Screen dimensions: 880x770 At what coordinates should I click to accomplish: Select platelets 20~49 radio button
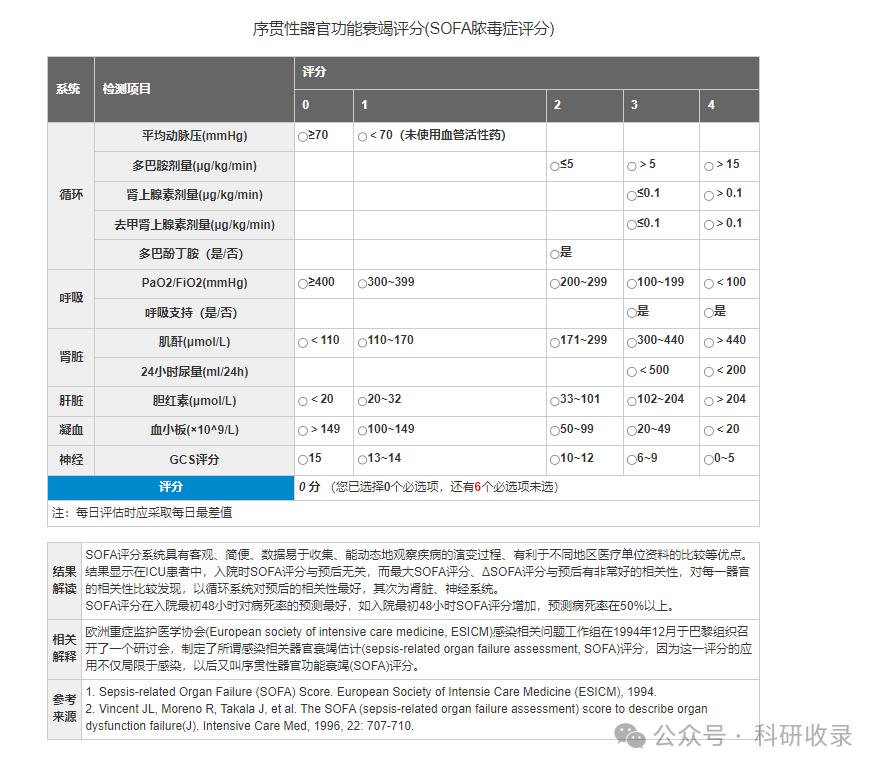632,431
